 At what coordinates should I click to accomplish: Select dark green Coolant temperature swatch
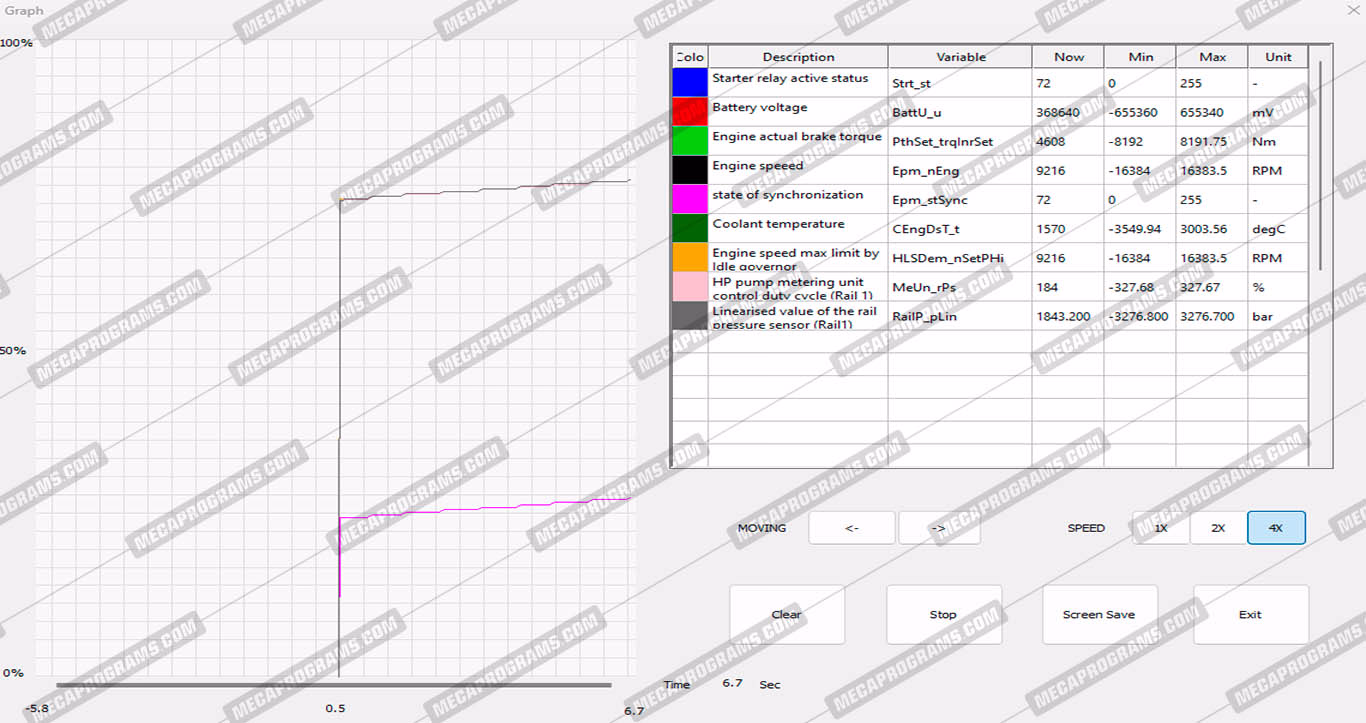pos(689,228)
